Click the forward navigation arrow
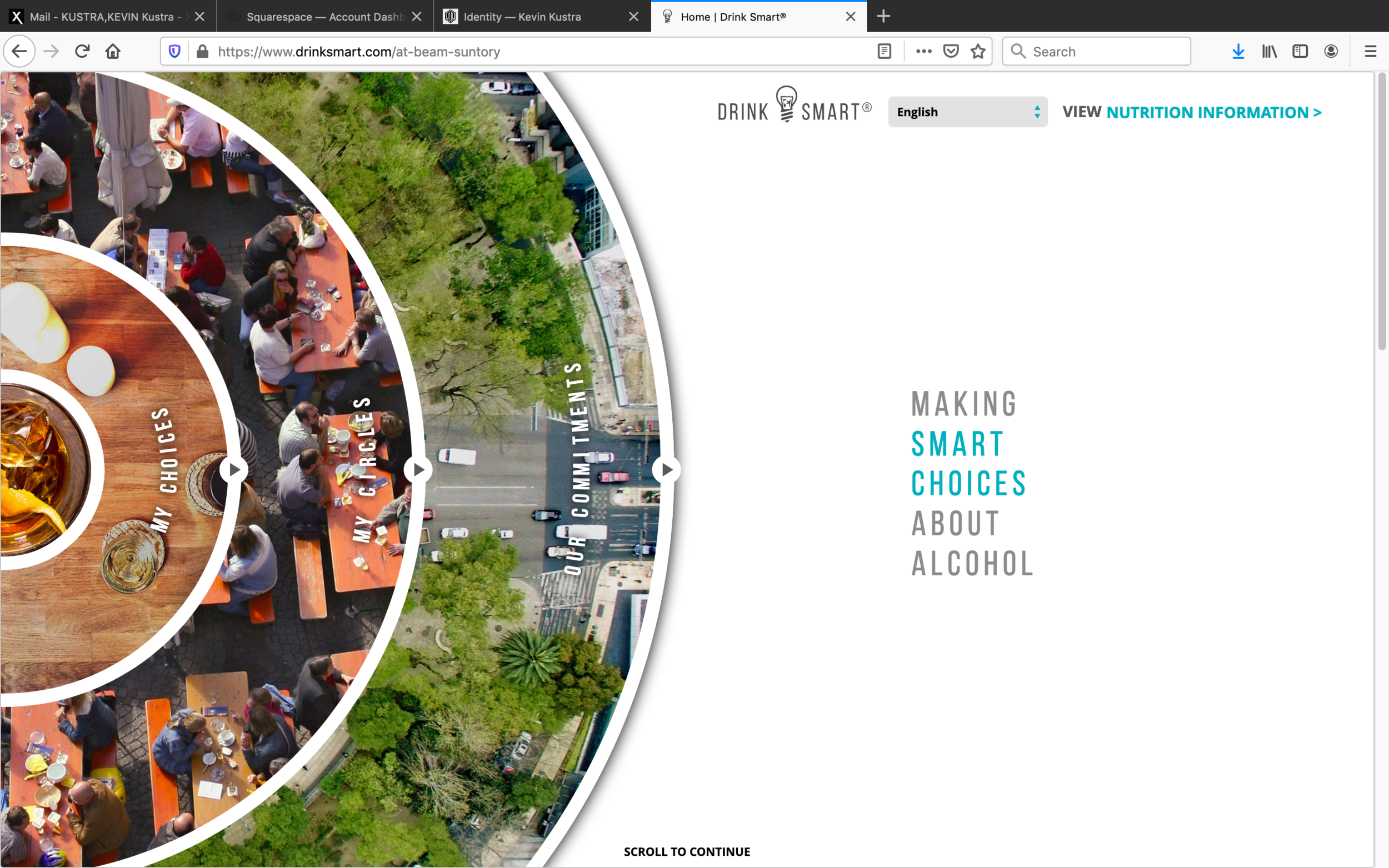The image size is (1389, 868). click(x=51, y=52)
